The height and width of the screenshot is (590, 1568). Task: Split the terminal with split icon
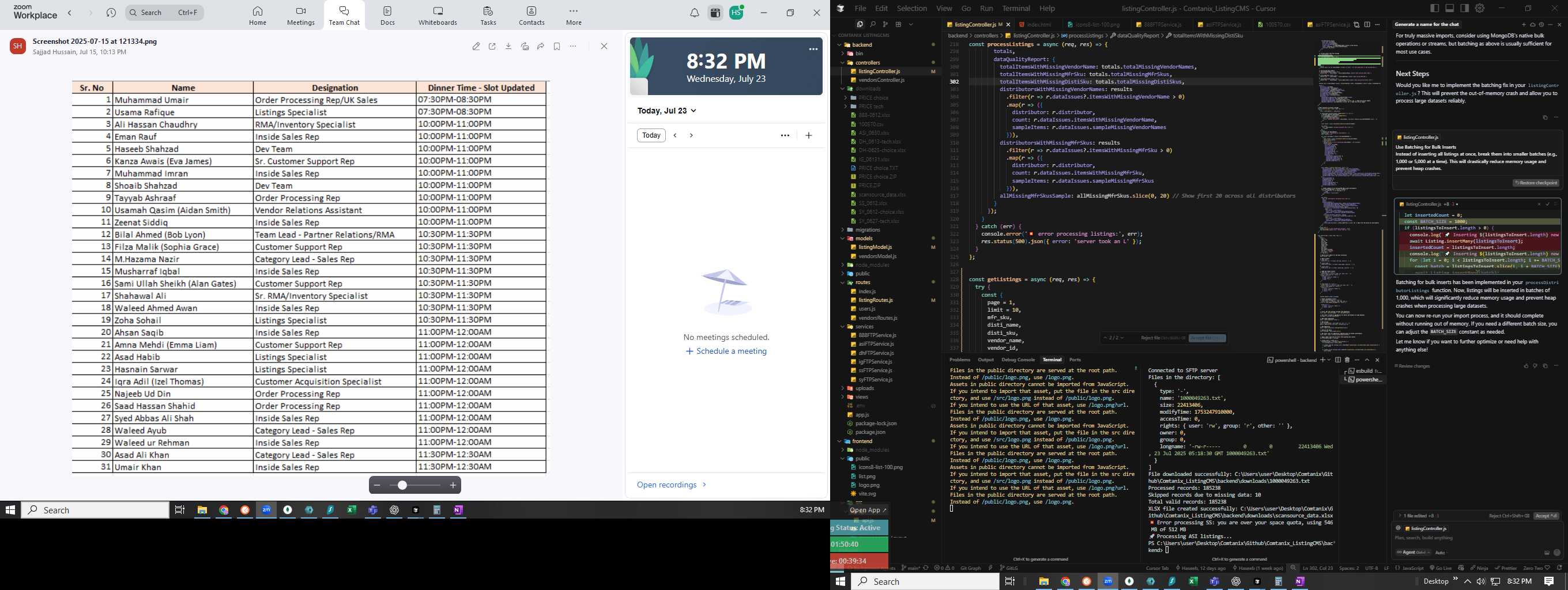[1338, 360]
